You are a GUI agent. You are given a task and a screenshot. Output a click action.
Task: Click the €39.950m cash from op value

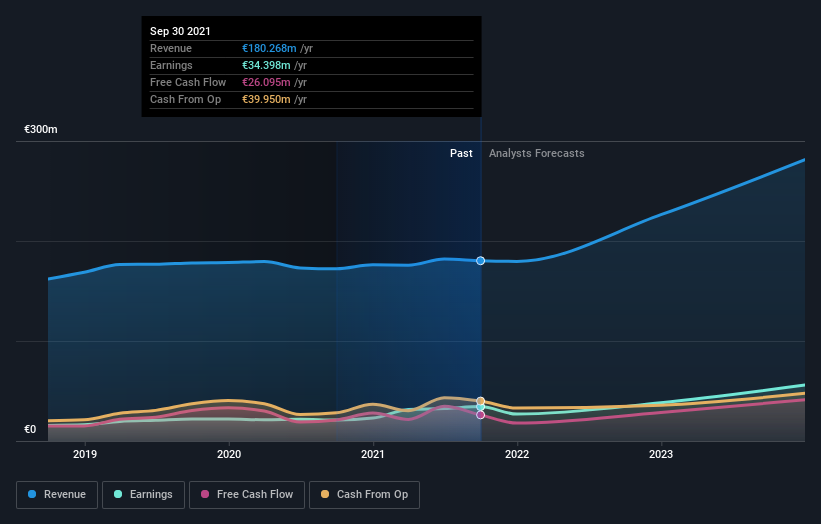(x=266, y=99)
